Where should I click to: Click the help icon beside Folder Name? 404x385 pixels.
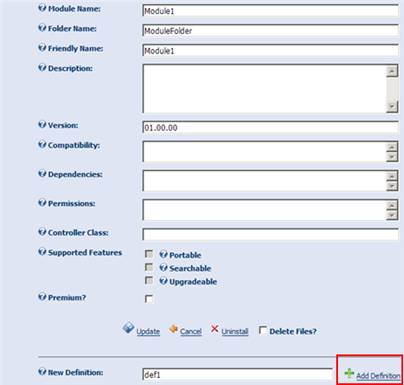42,28
